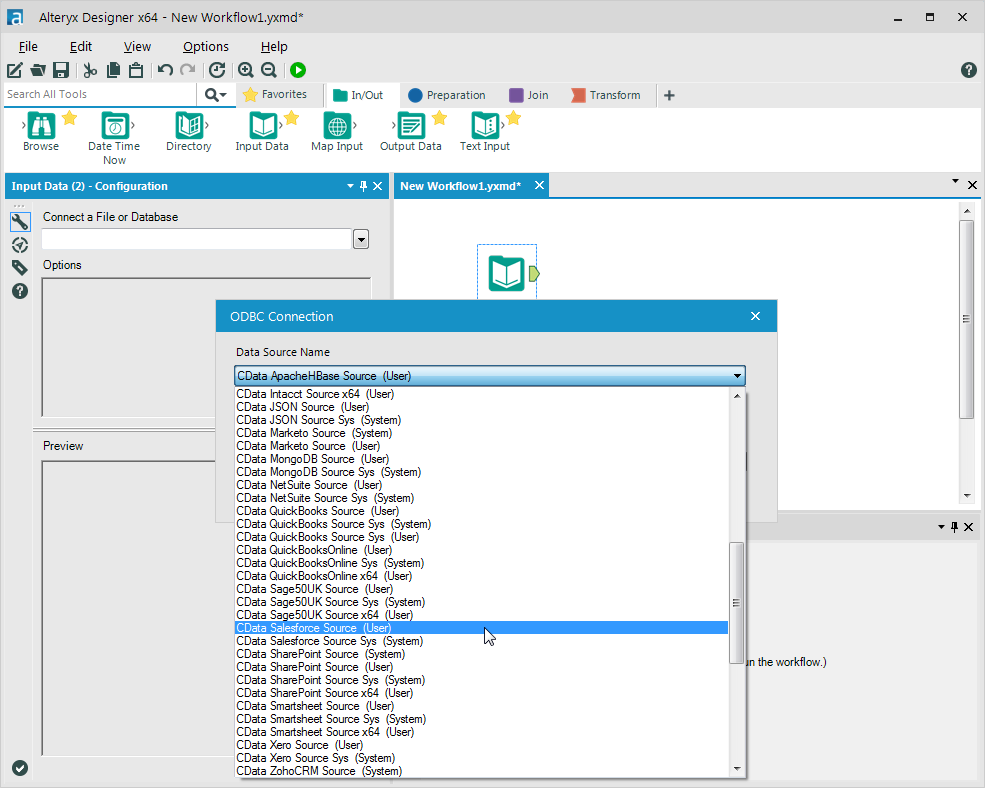Select the Date Time Now tool
This screenshot has height=788, width=985.
pyautogui.click(x=115, y=126)
